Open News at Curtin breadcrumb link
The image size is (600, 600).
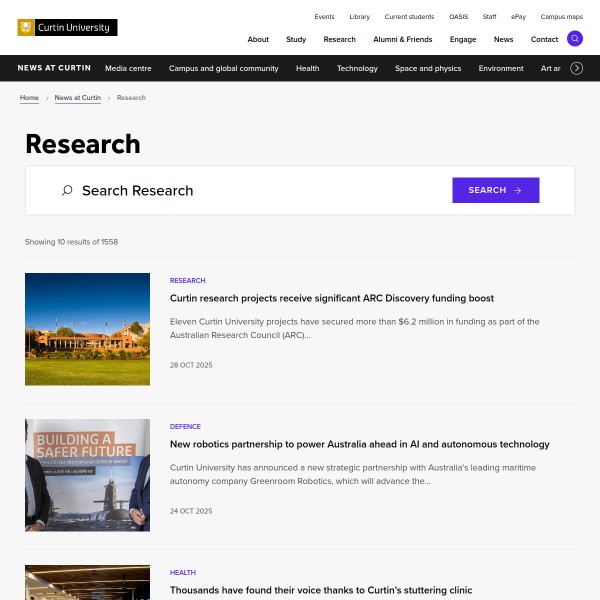(x=78, y=98)
